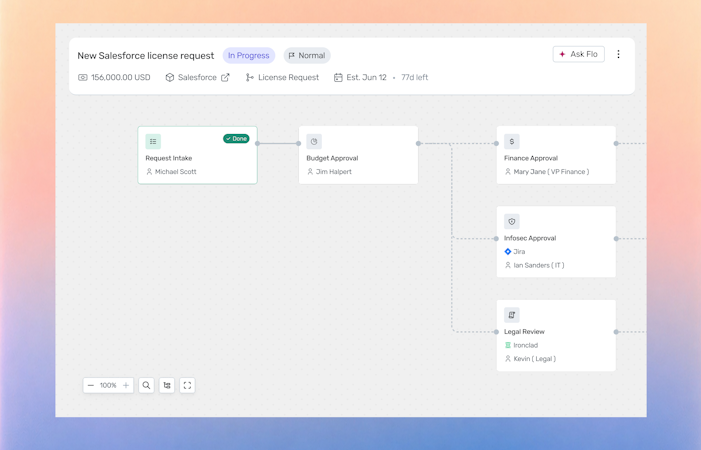Viewport: 701px width, 450px height.
Task: Select the Legal Review step title
Action: 524,332
